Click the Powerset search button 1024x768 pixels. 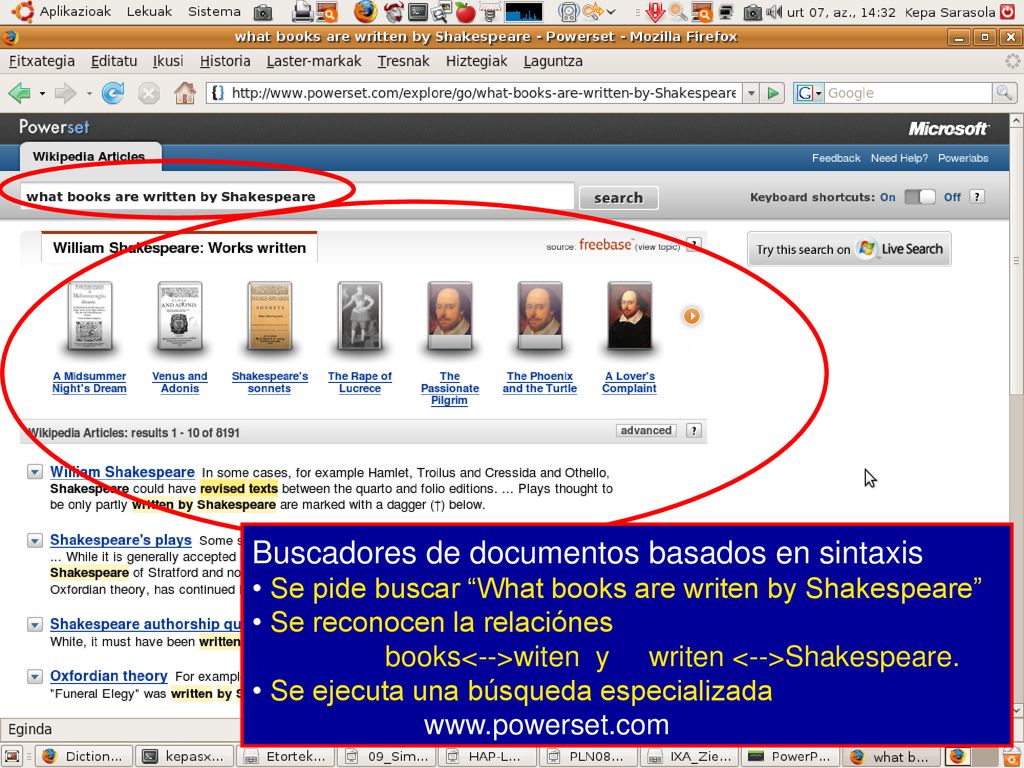[618, 197]
